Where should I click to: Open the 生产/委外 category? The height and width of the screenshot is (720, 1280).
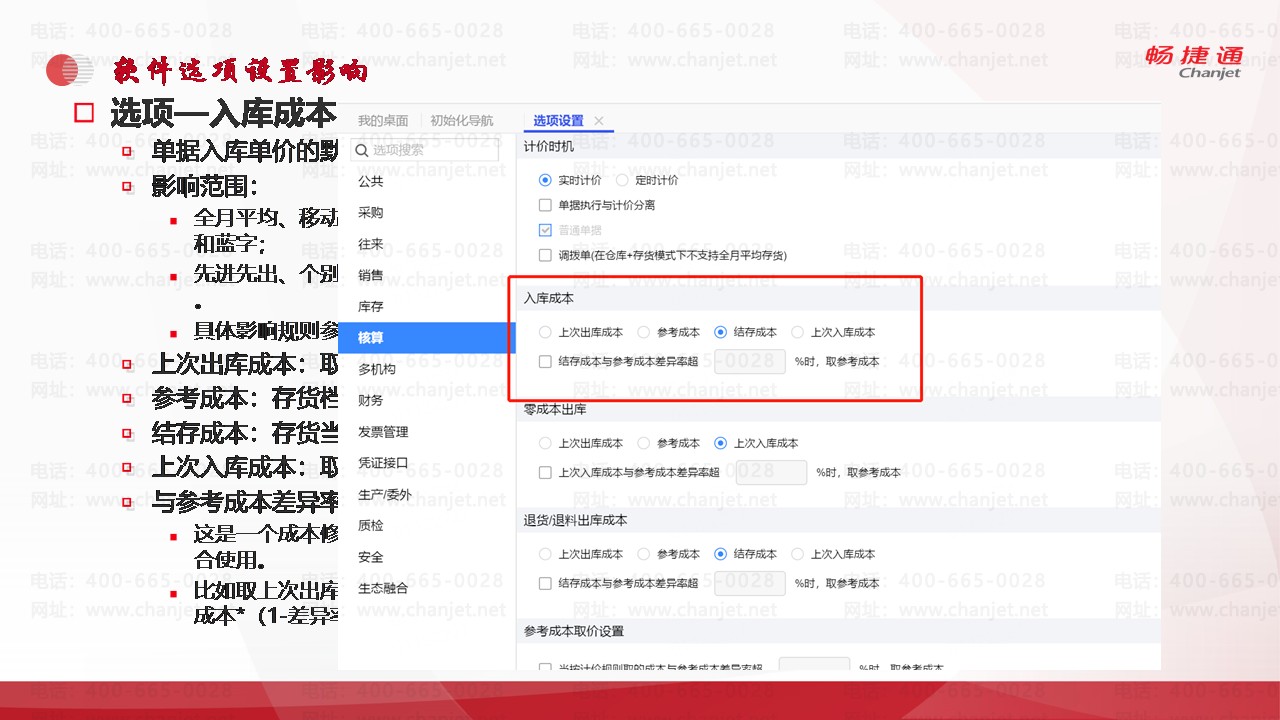[384, 494]
